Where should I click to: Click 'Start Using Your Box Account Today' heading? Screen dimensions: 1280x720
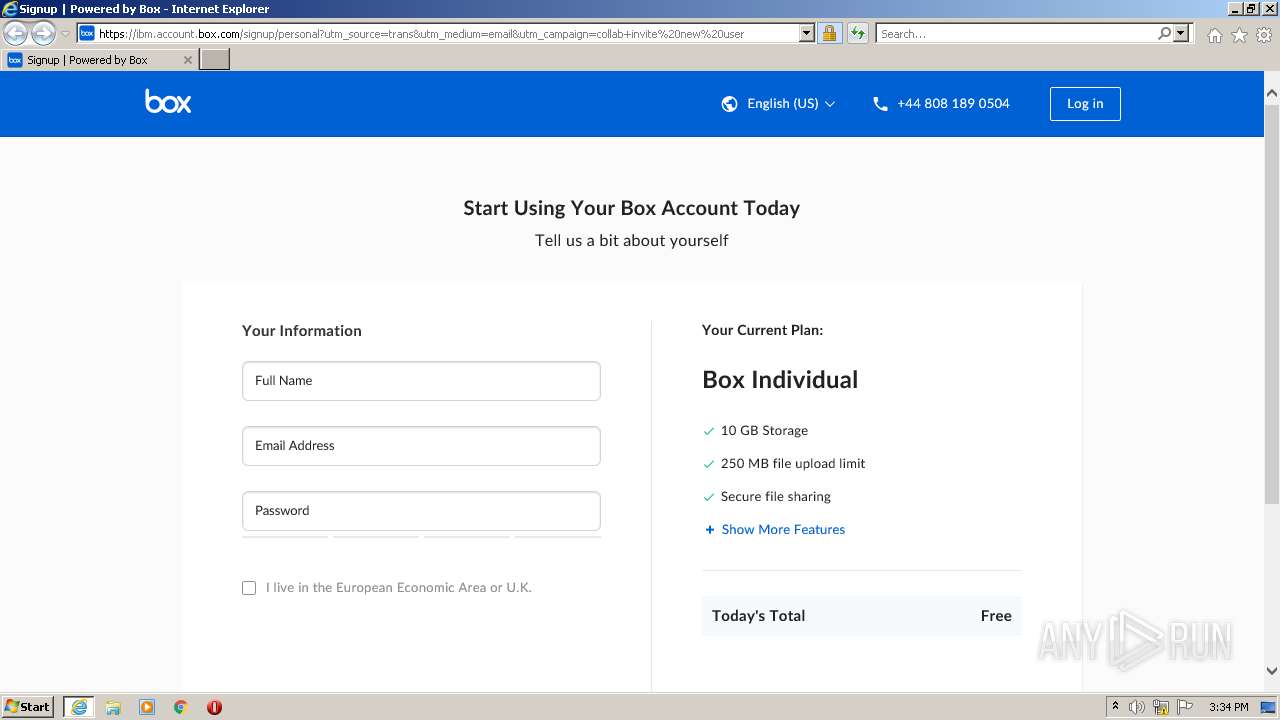(632, 208)
